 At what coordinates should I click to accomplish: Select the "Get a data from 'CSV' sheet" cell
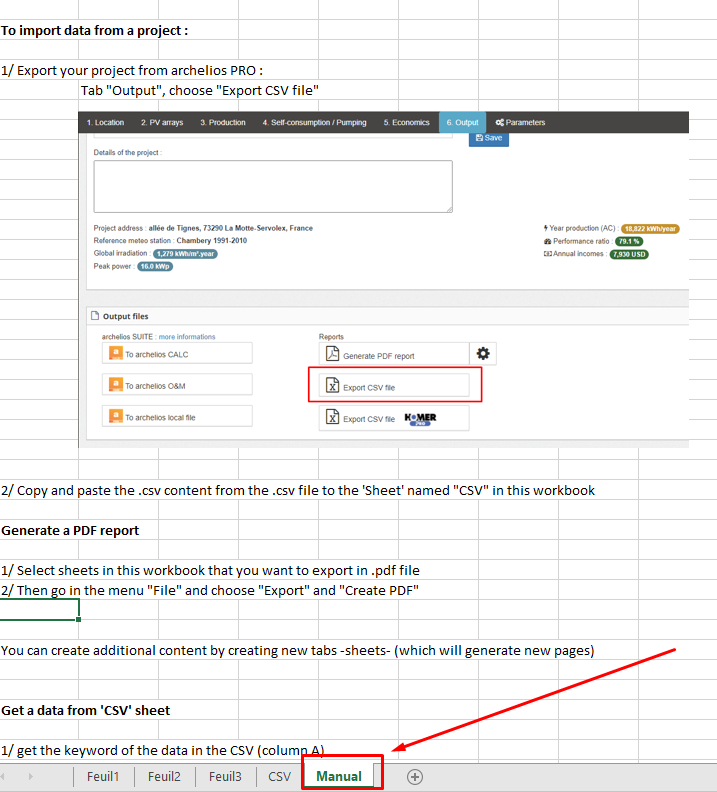86,710
